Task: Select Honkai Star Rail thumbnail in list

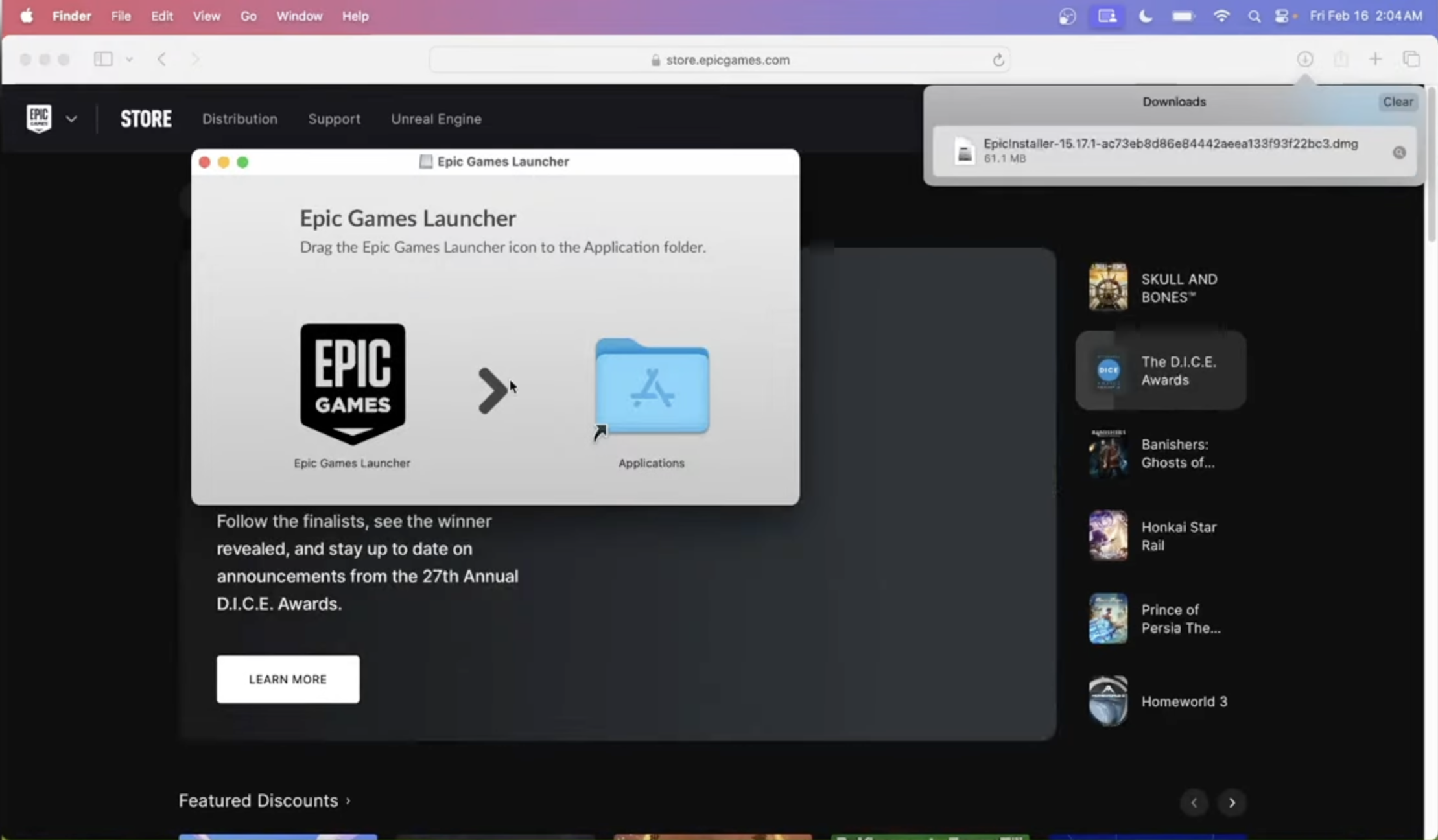Action: point(1108,535)
